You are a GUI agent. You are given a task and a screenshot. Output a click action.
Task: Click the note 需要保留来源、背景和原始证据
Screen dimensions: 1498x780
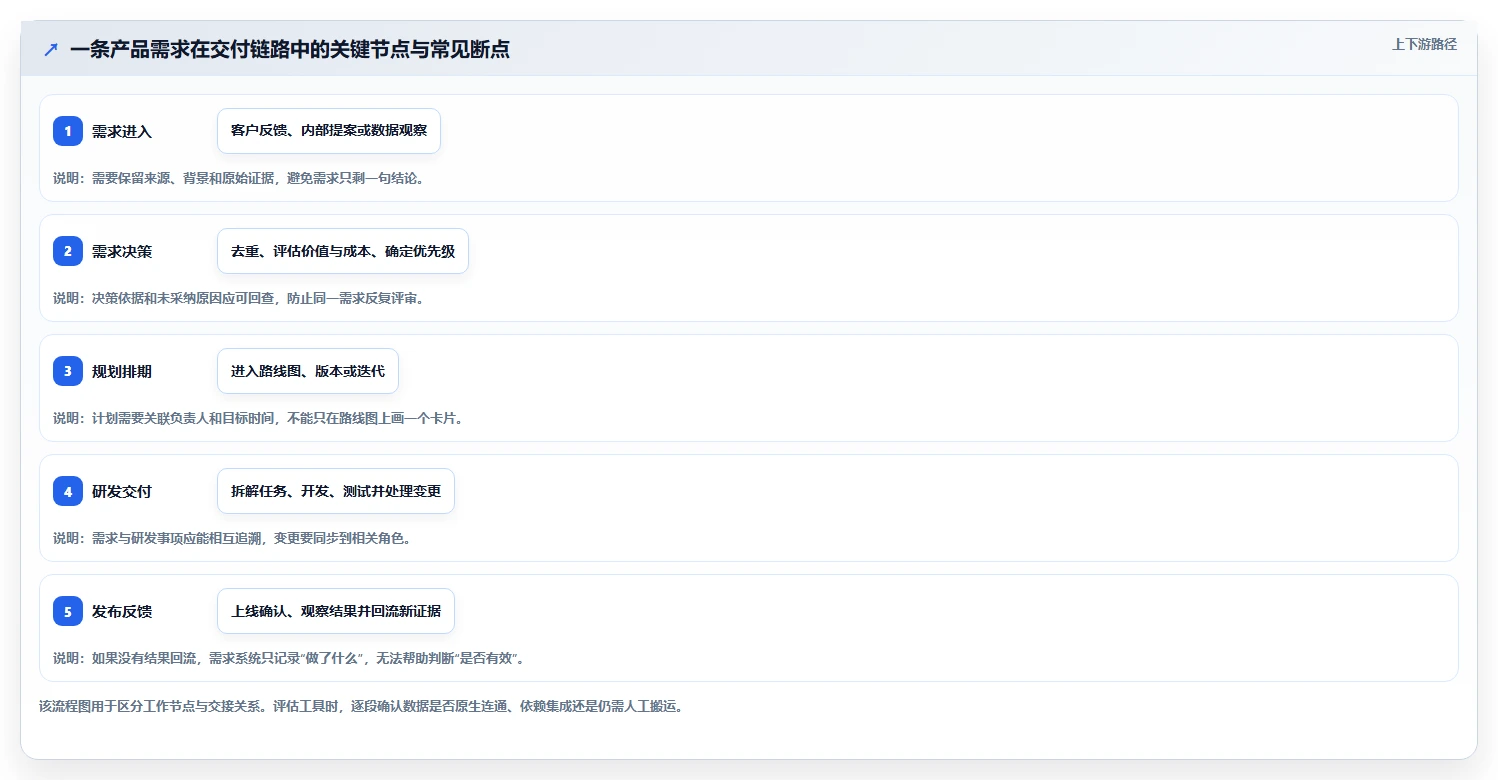(185, 178)
